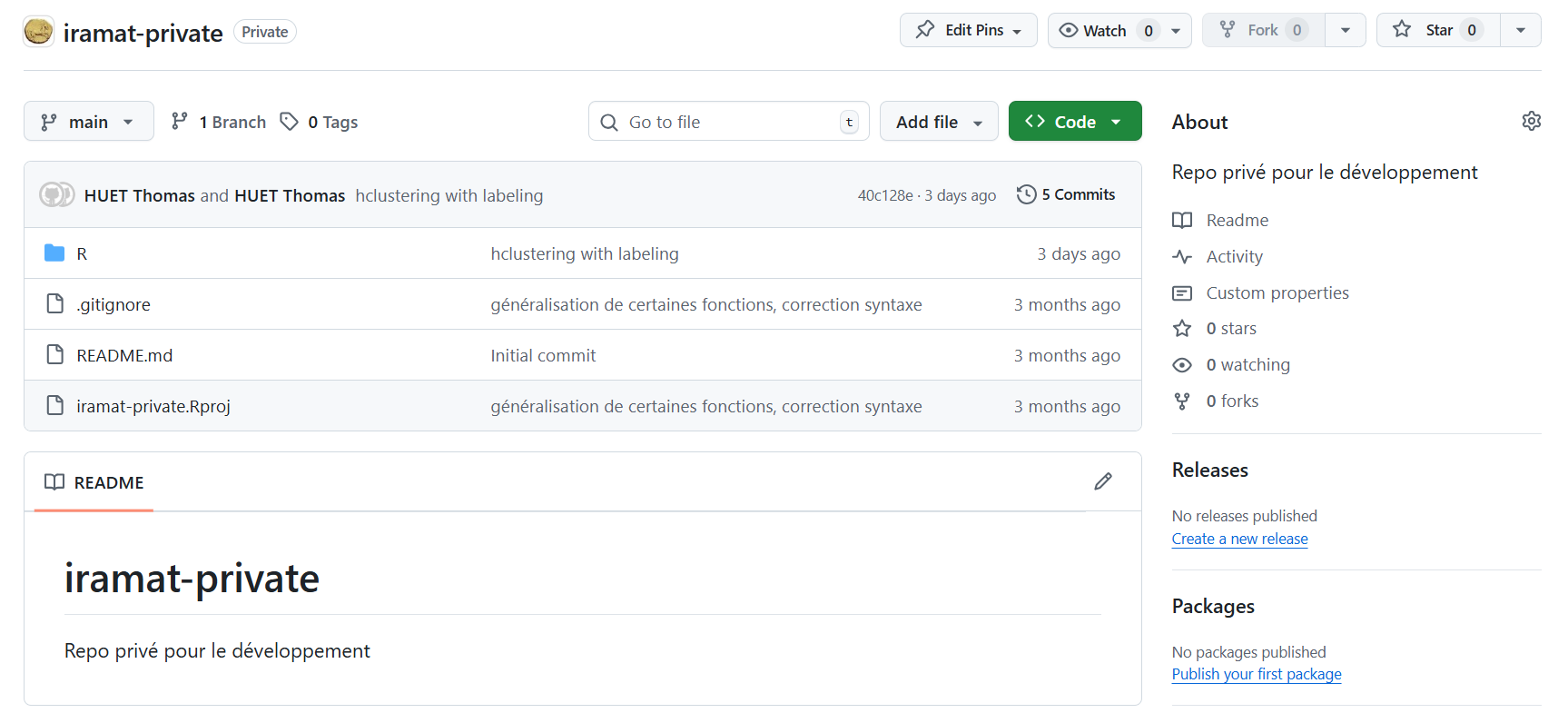Screen dimensions: 1568x713
Task: Click Publish your first package link
Action: (1256, 674)
